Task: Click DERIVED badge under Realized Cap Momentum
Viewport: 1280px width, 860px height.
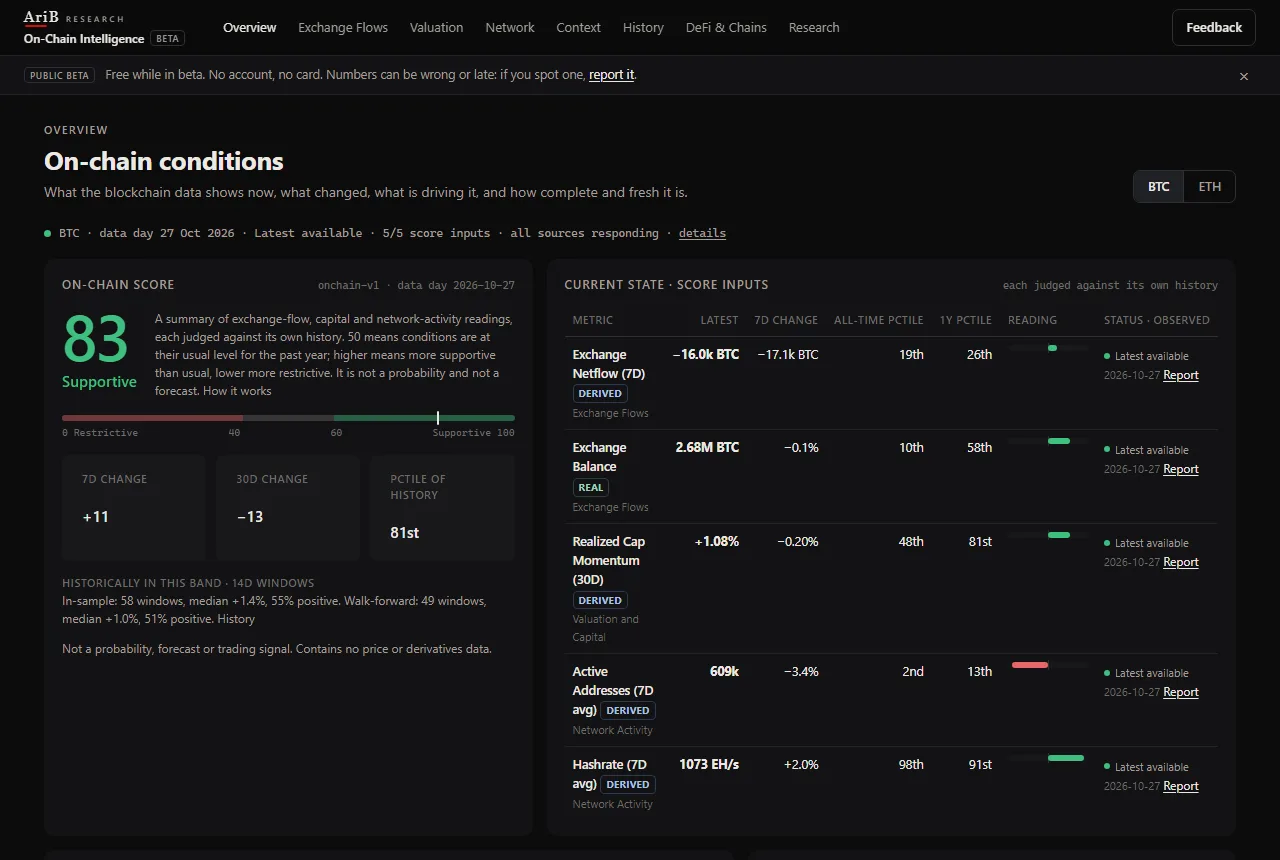Action: (x=600, y=601)
